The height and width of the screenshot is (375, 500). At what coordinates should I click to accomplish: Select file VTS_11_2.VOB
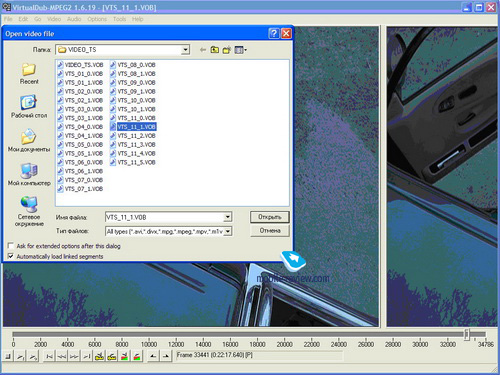point(133,136)
